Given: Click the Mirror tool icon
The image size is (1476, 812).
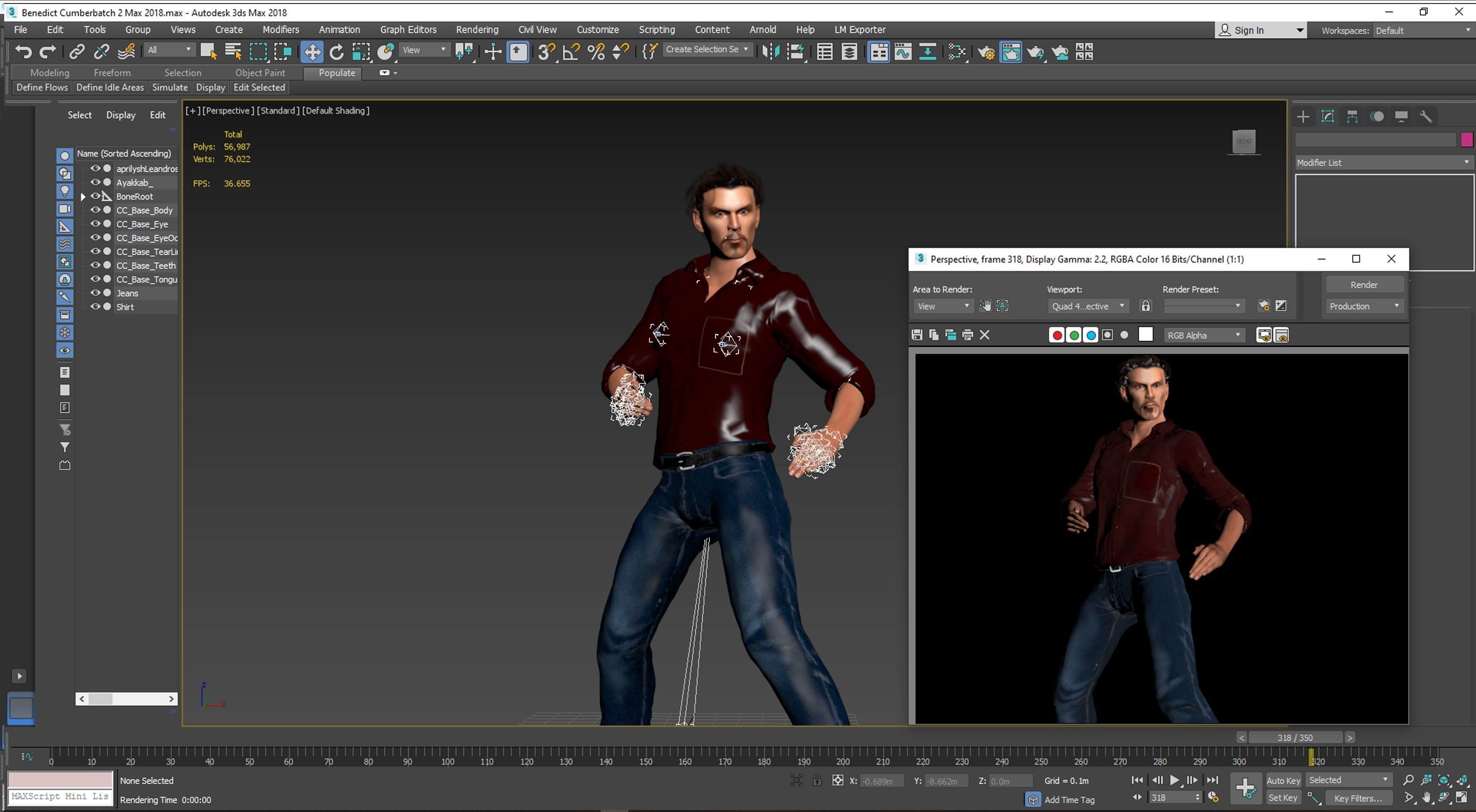Looking at the screenshot, I should pyautogui.click(x=770, y=52).
